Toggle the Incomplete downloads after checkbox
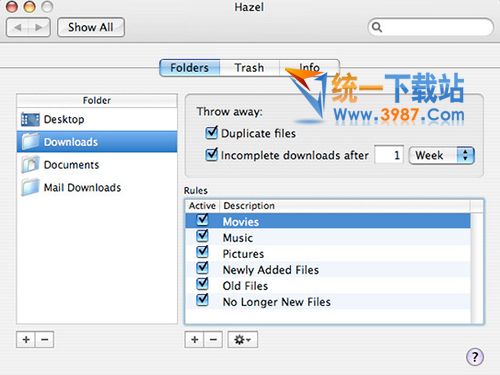The height and width of the screenshot is (375, 500). (x=212, y=155)
